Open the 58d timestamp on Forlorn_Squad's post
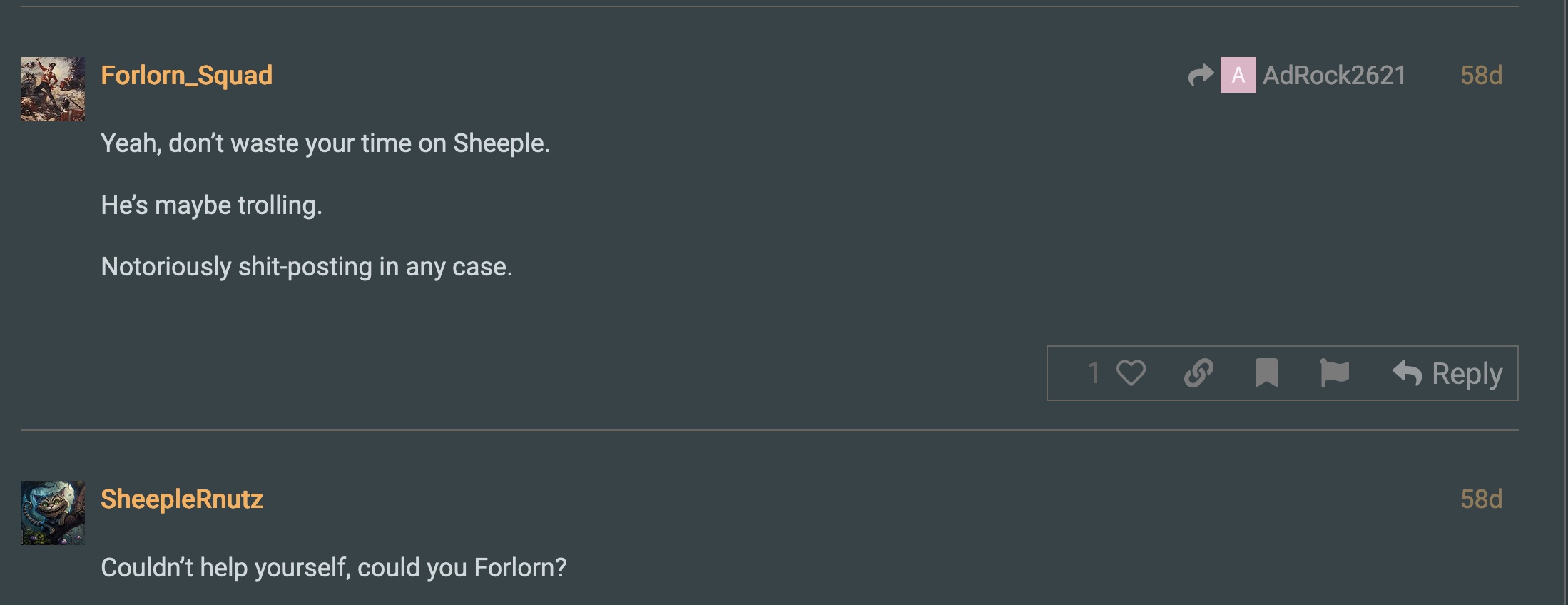Screen dimensions: 1568x605 1481,75
